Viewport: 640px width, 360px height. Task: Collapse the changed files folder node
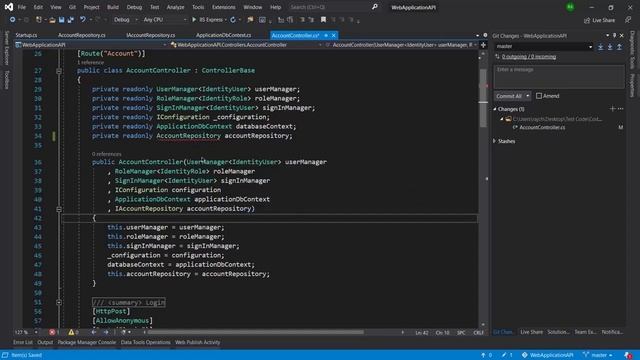(x=502, y=119)
